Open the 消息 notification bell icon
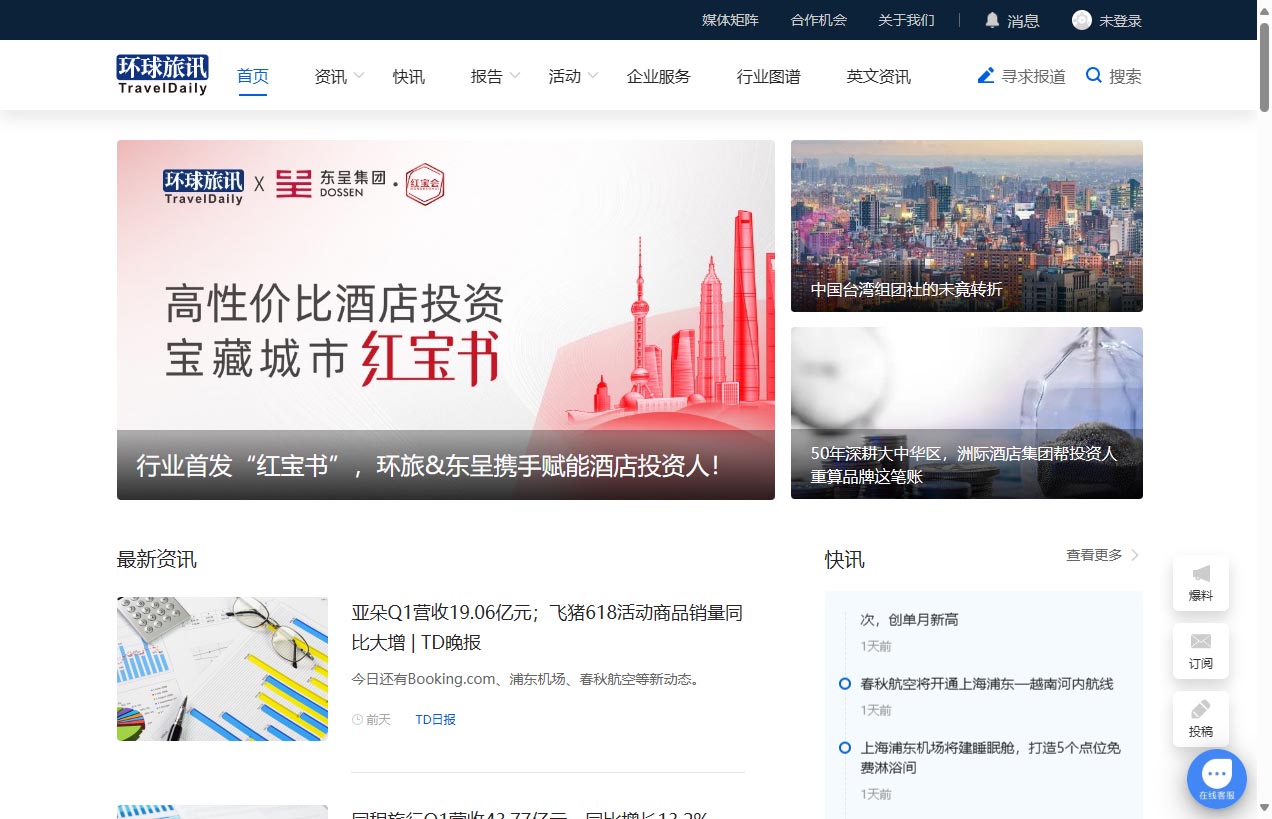The width and height of the screenshot is (1272, 819). (991, 19)
